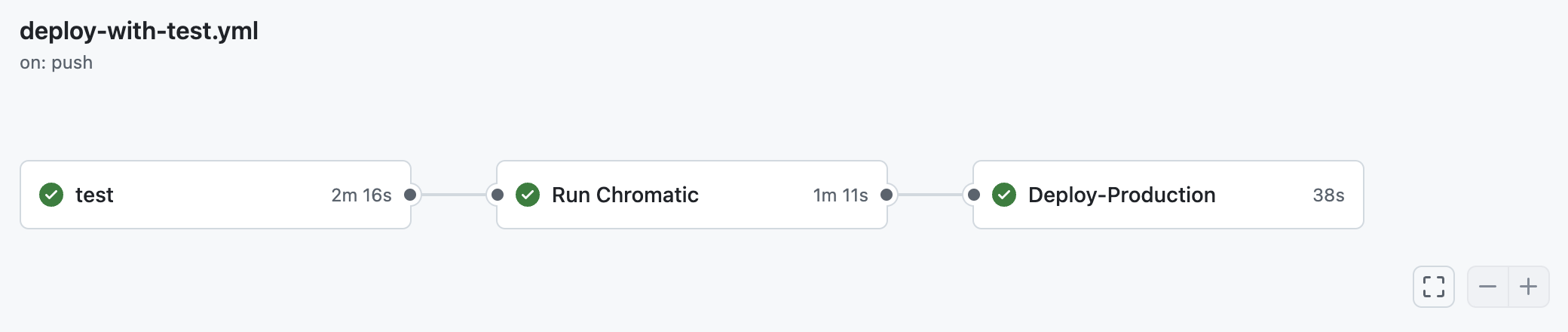Click the 1m 11s duration label
The height and width of the screenshot is (332, 1568).
pos(840,195)
